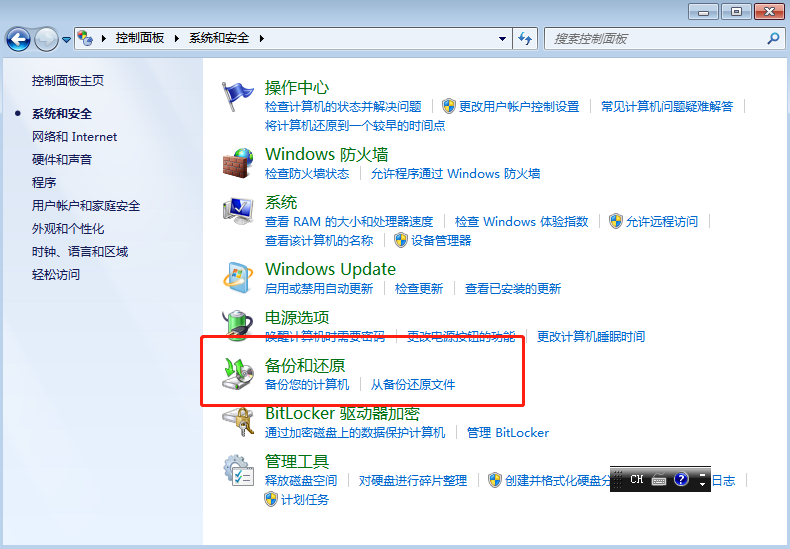This screenshot has height=549, width=790.
Task: Open the Windows Update icon
Action: 238,277
